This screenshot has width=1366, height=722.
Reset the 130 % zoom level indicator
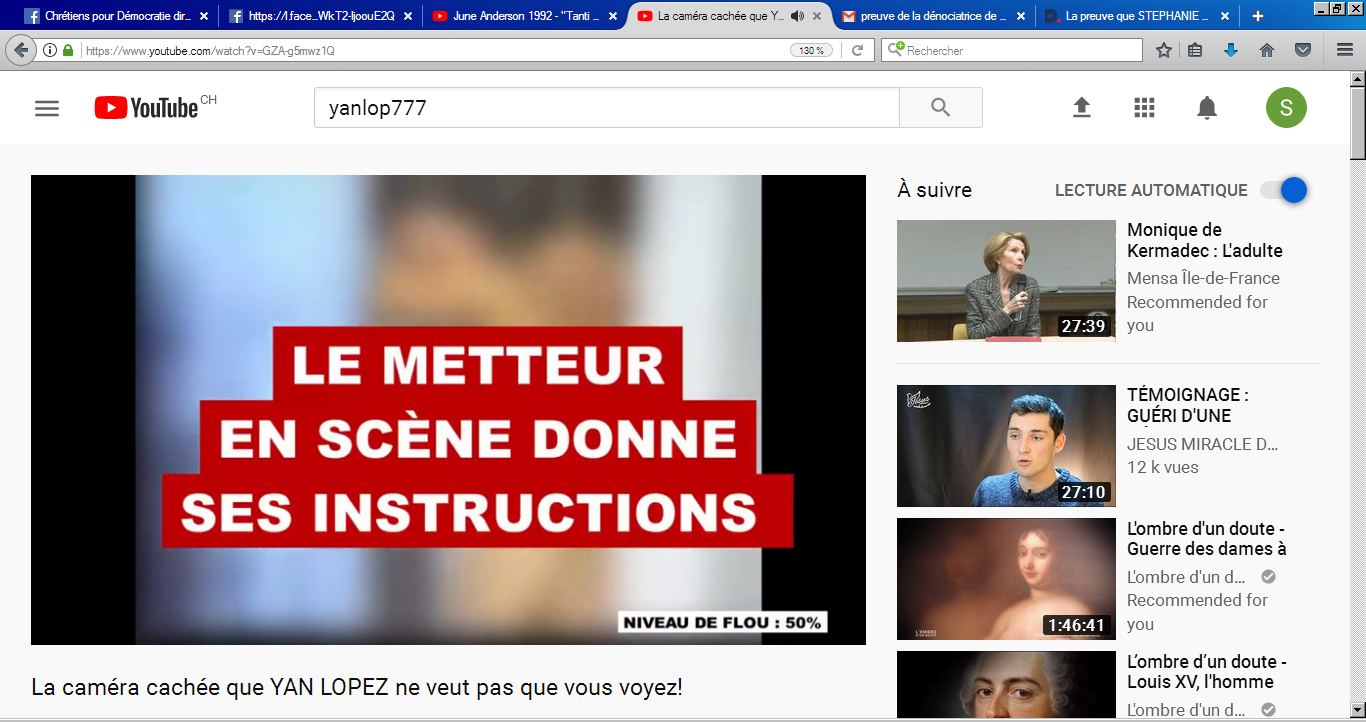tap(811, 50)
